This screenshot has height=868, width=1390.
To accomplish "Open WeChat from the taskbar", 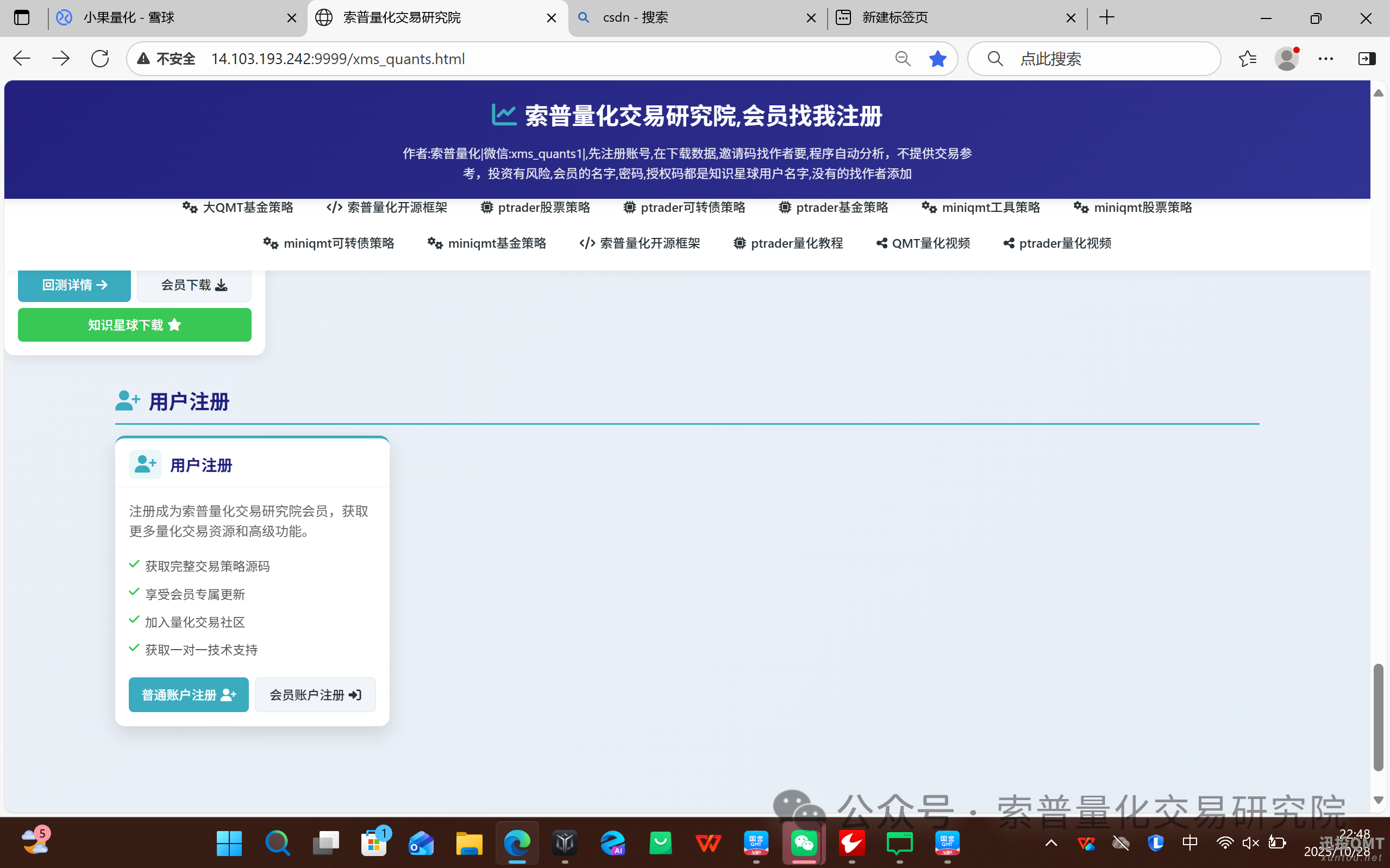I will pos(803,844).
